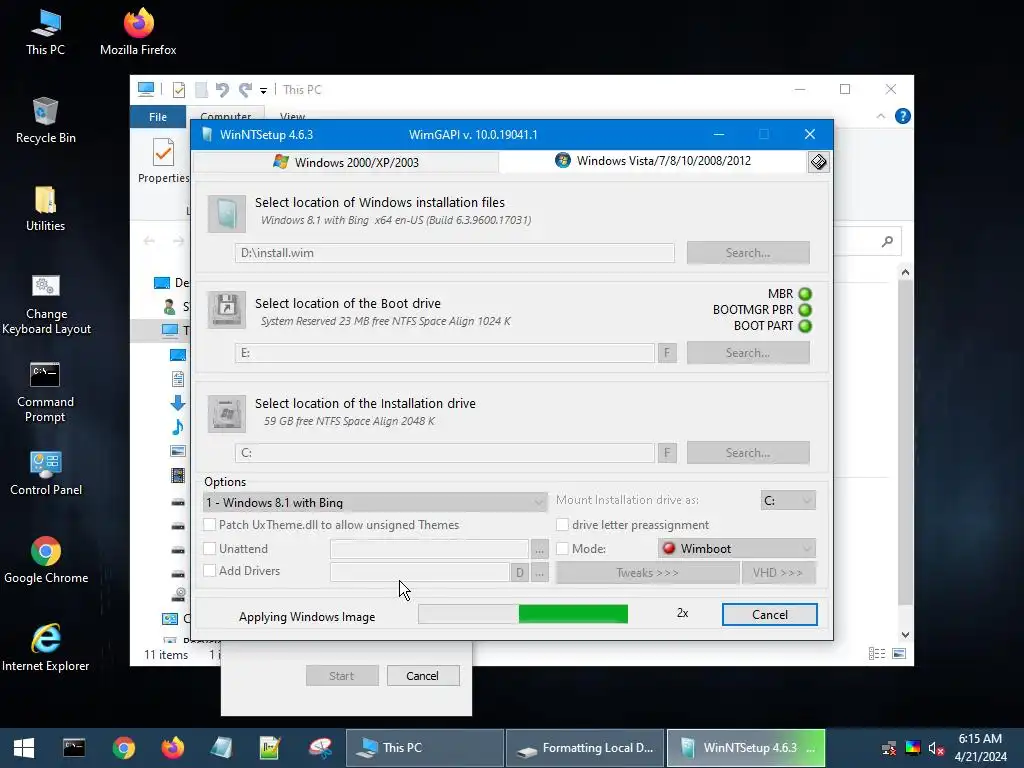Enable Patch UxTheme.dll checkbox
Image resolution: width=1024 pixels, height=768 pixels.
[x=210, y=524]
